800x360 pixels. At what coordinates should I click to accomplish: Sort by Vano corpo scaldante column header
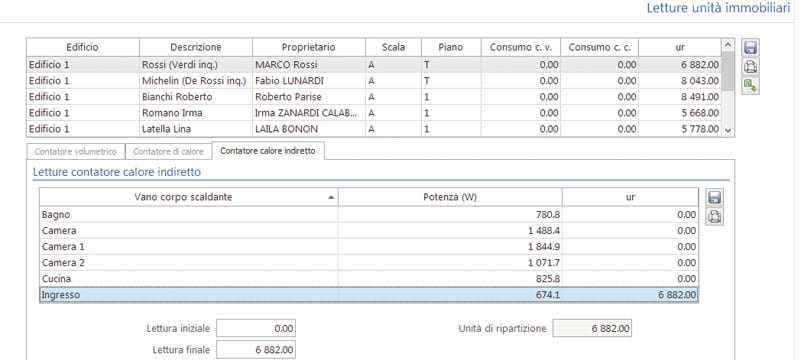point(188,197)
